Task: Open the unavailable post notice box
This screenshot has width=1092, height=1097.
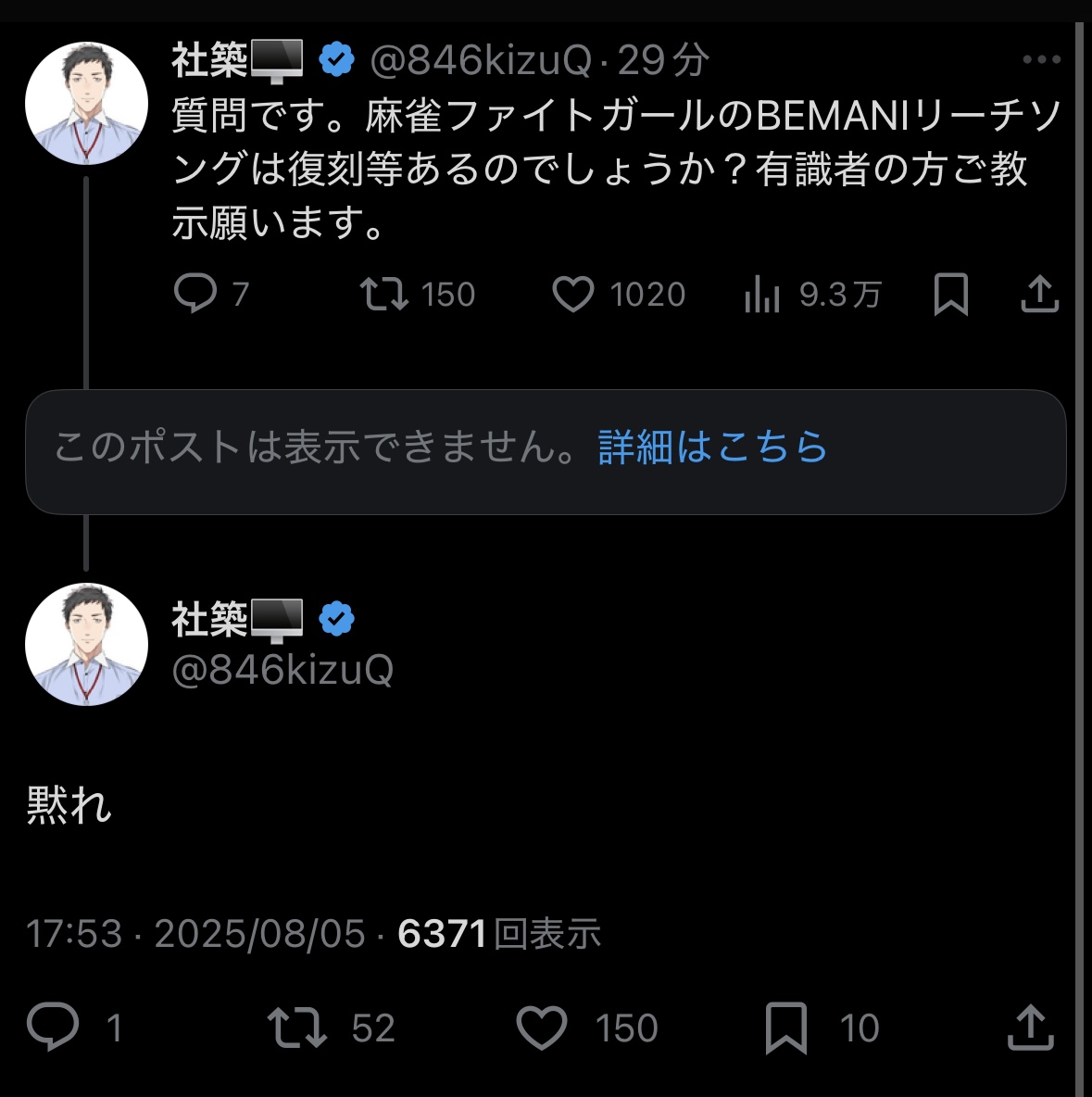Action: [x=315, y=451]
